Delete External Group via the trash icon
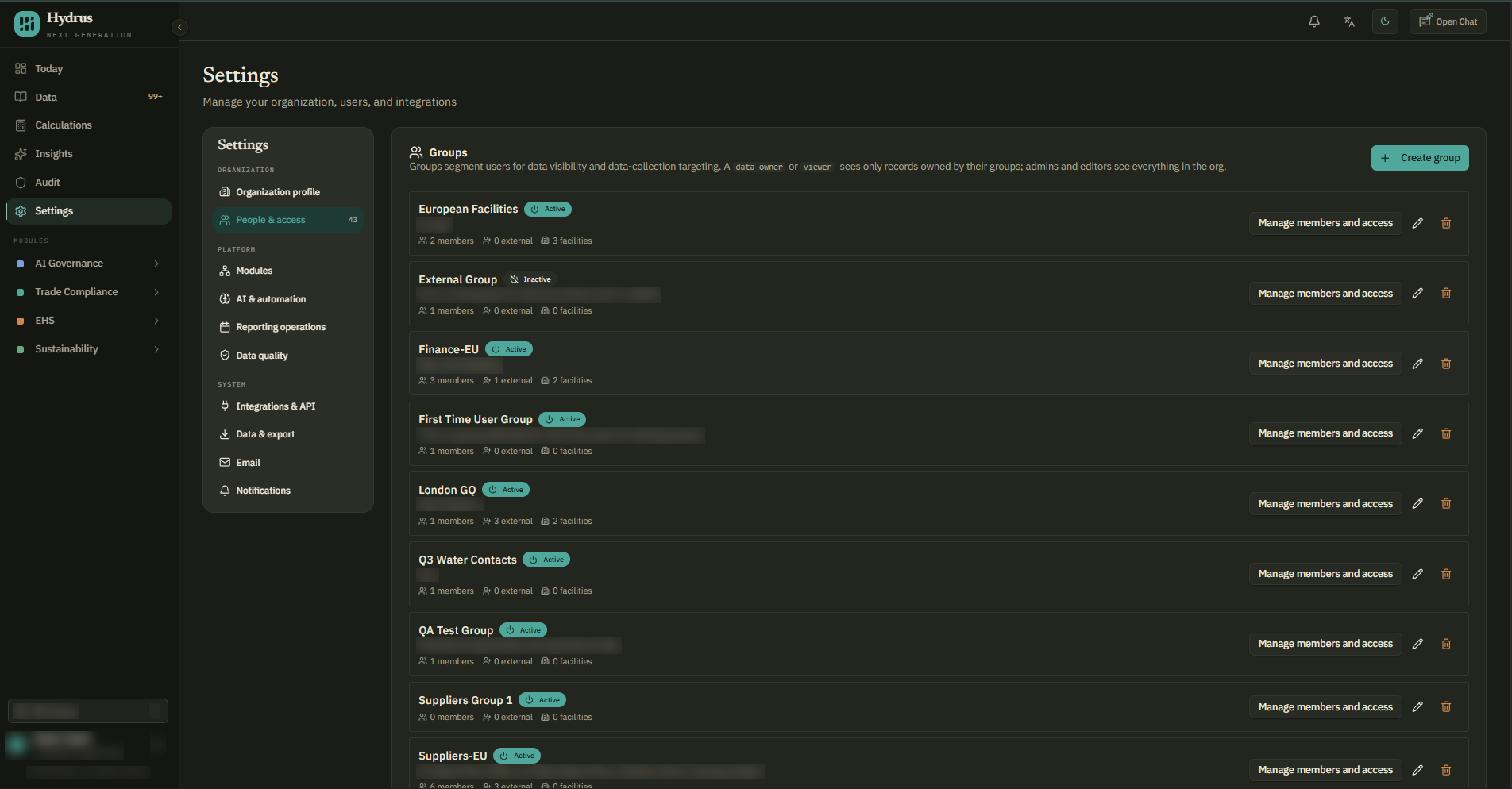This screenshot has height=789, width=1512. click(1446, 293)
